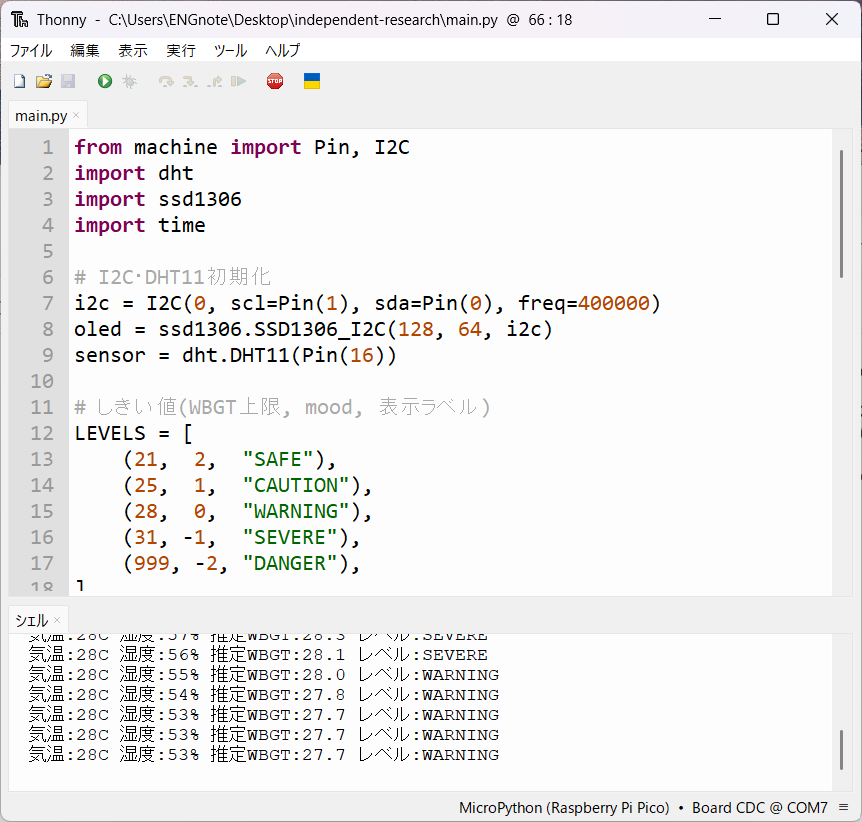Click on "import ssd1306" line
Viewport: 862px width, 822px height.
click(158, 199)
